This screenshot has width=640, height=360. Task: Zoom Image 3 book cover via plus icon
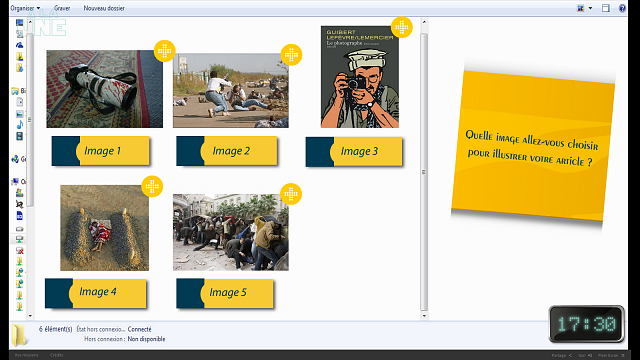[x=402, y=27]
